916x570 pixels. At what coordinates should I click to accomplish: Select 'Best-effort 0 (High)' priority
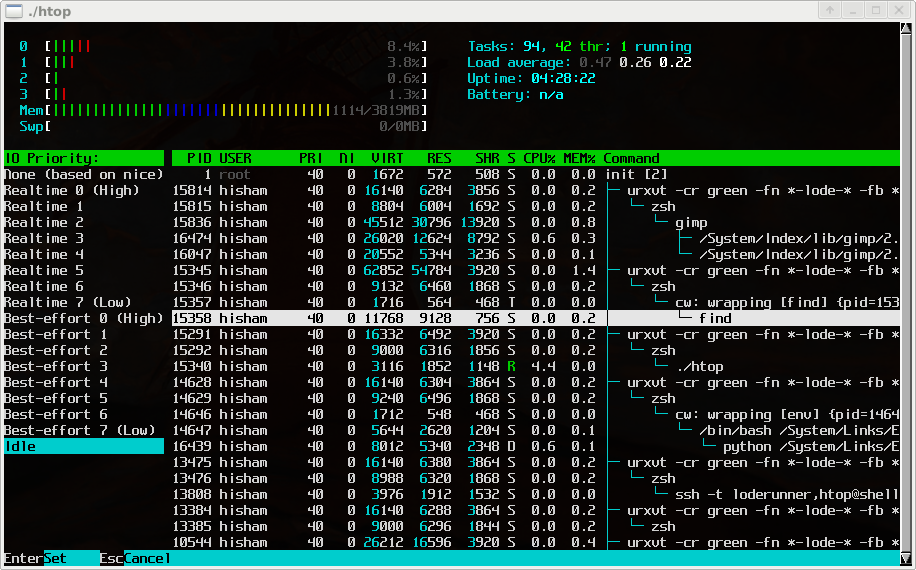click(82, 318)
